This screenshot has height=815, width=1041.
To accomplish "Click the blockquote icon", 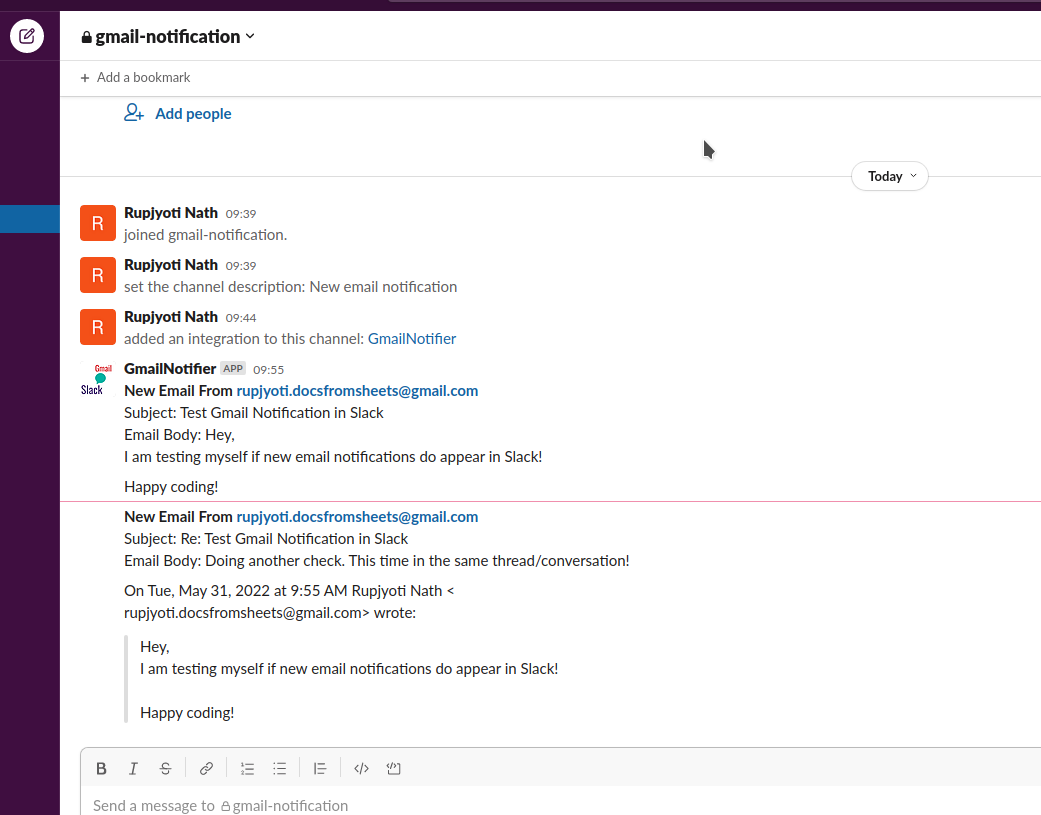I will [320, 769].
